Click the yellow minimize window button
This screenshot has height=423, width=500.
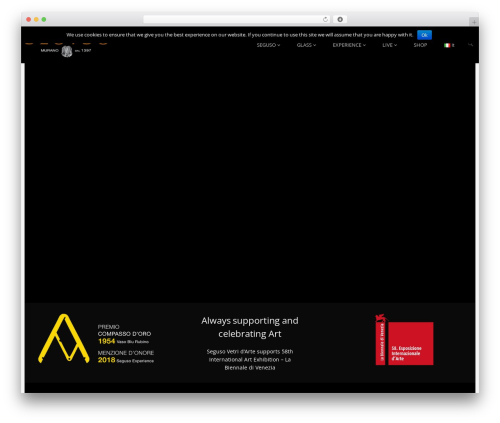tap(36, 19)
